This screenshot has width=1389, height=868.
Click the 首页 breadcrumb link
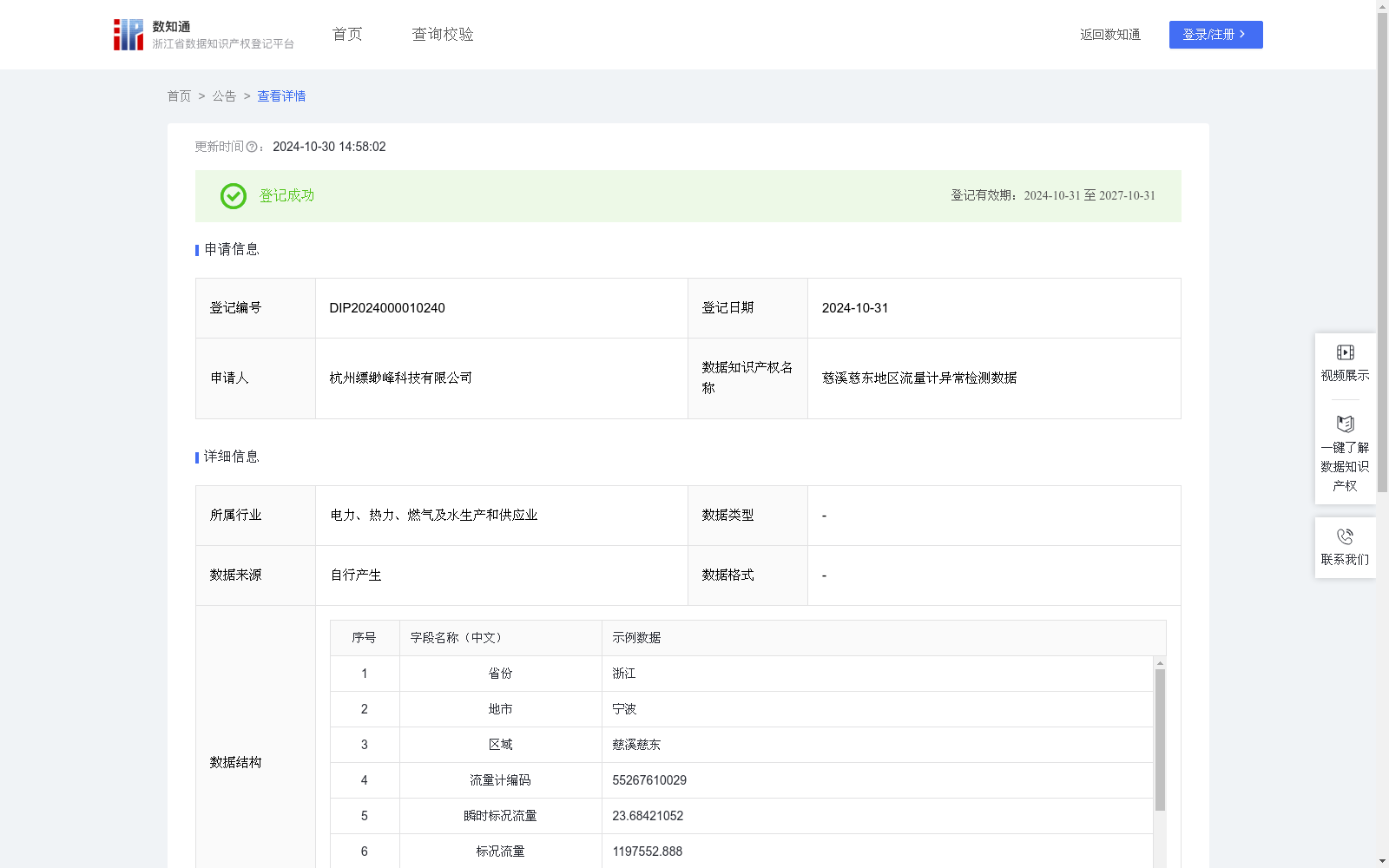[179, 96]
